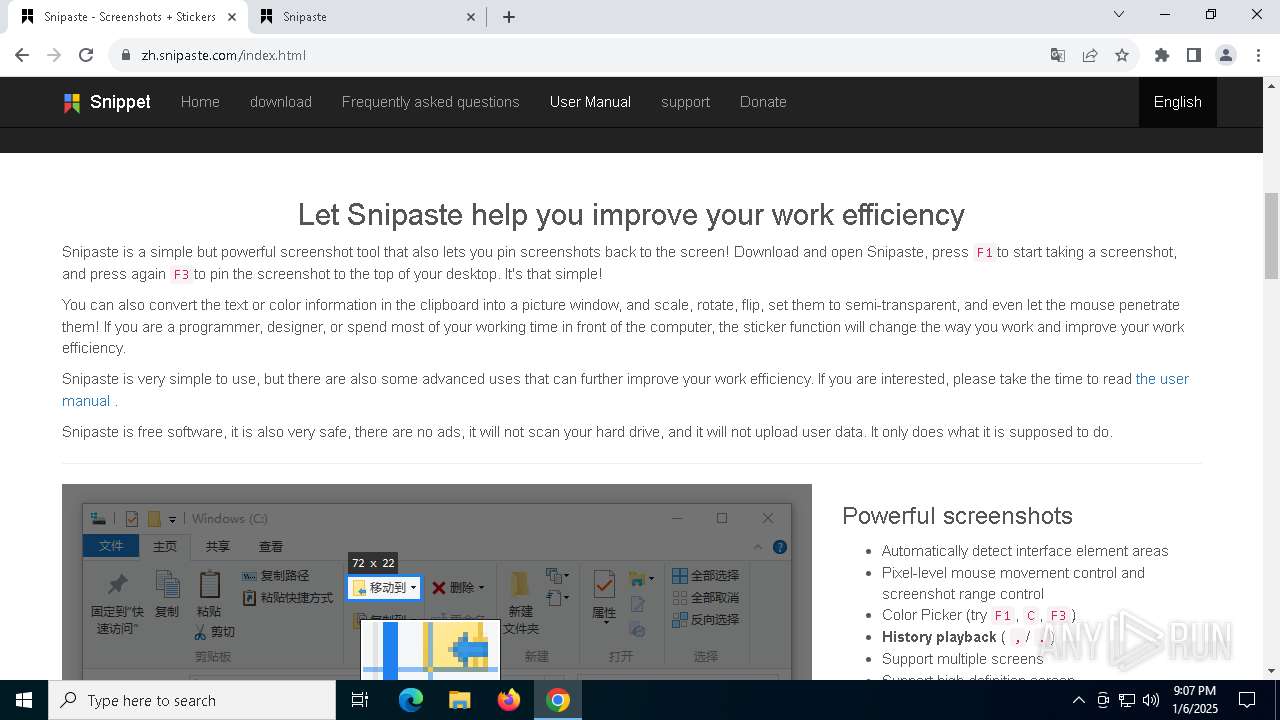Open Frequently asked questions page

tap(431, 102)
